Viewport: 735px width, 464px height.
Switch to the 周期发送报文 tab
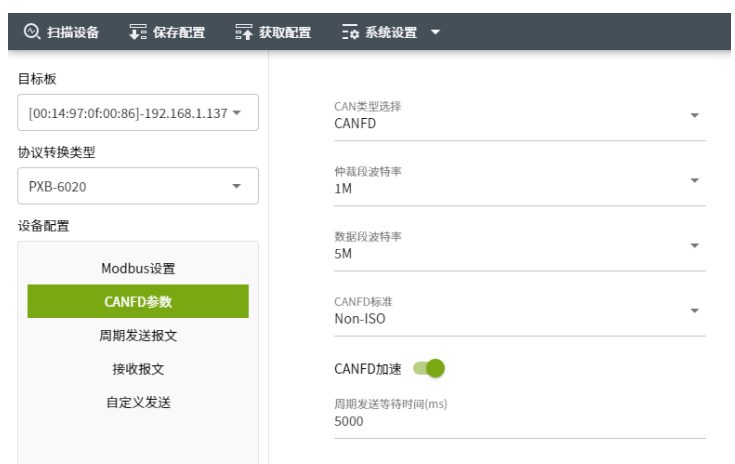(138, 335)
